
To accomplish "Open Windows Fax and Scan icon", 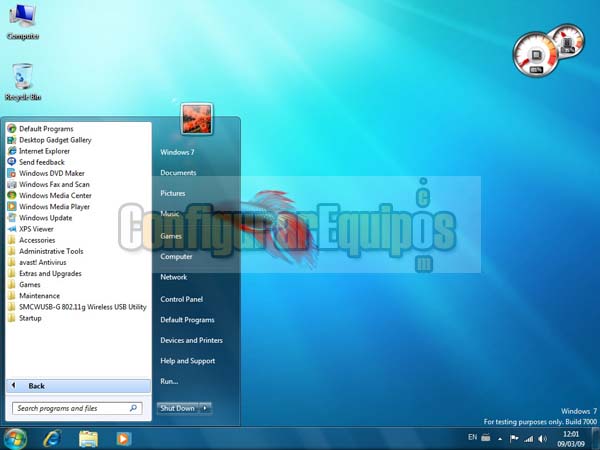I will pyautogui.click(x=12, y=184).
